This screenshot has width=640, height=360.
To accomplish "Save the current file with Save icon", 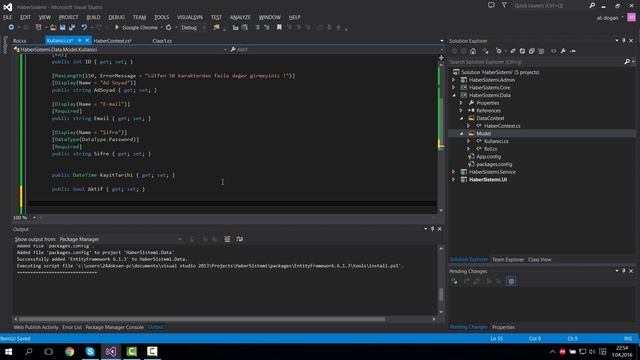I will (x=62, y=27).
